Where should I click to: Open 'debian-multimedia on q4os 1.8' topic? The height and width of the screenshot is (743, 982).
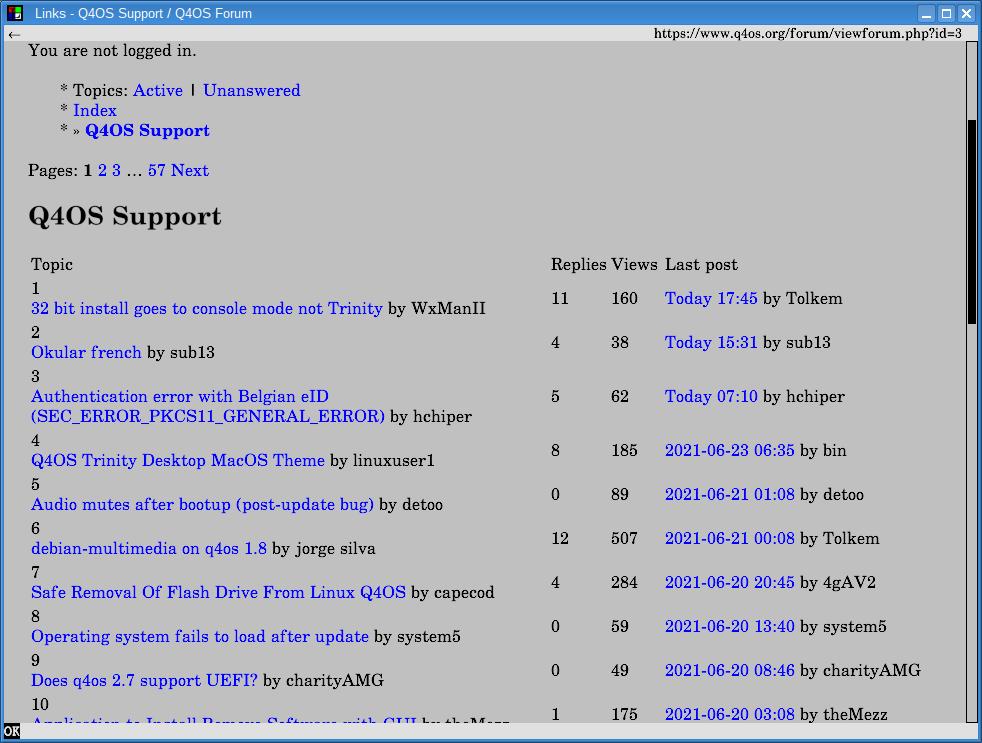point(149,548)
